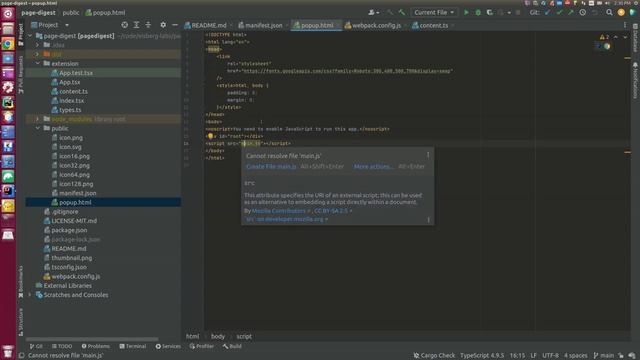Open the TODO tool window
This screenshot has height=360, width=640.
coord(62,346)
